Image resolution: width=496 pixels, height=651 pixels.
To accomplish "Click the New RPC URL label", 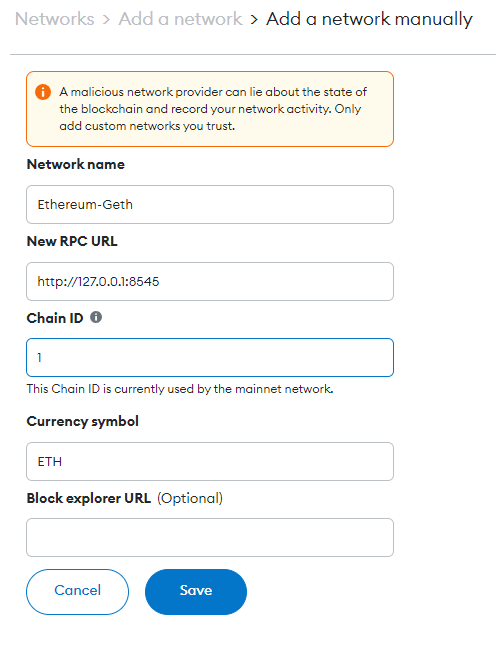I will click(72, 241).
